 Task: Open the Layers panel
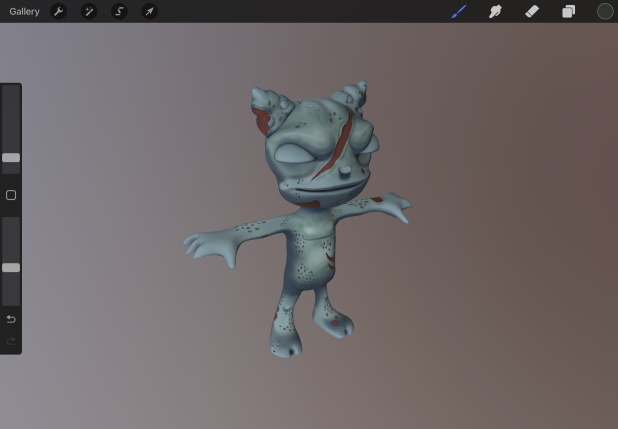(x=568, y=11)
